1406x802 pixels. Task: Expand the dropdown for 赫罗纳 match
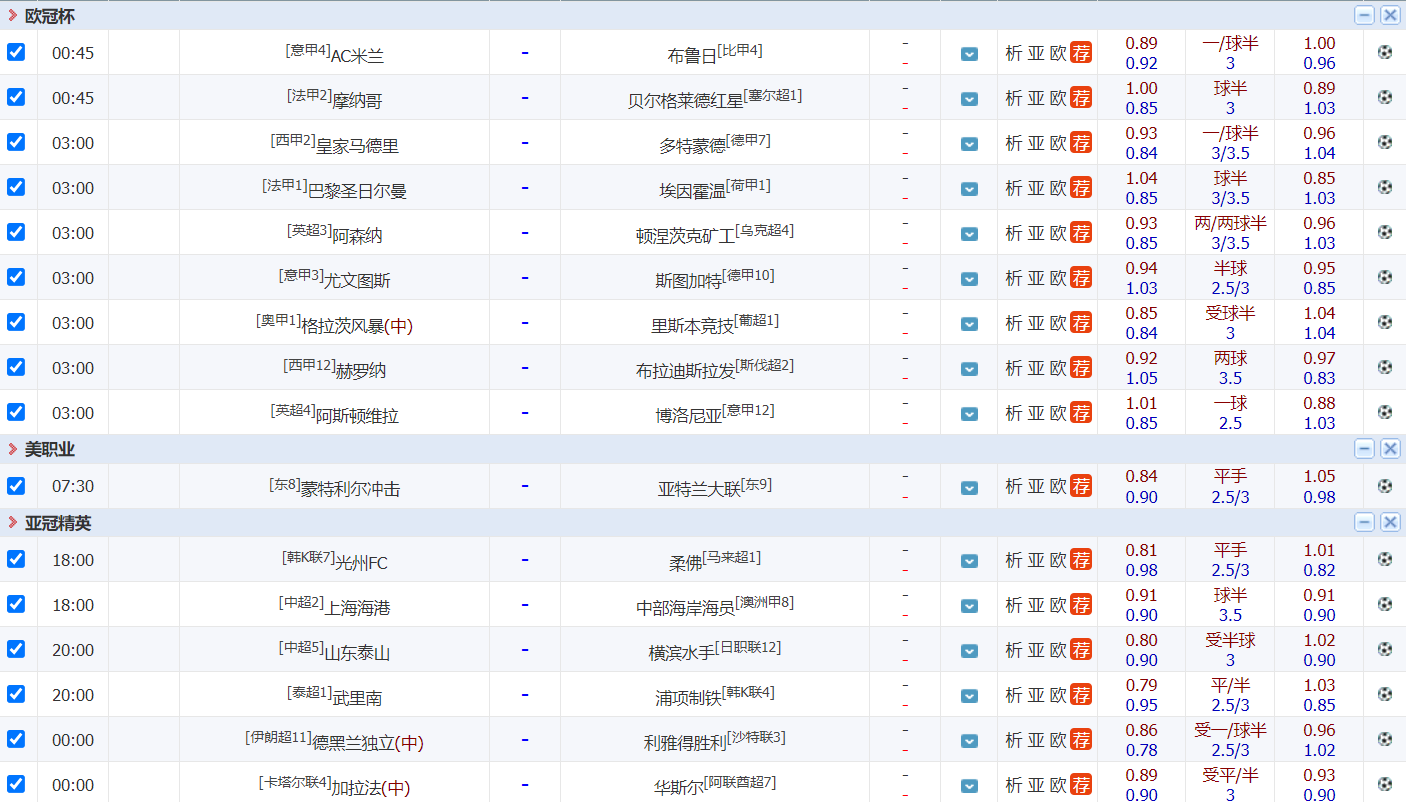(x=969, y=369)
